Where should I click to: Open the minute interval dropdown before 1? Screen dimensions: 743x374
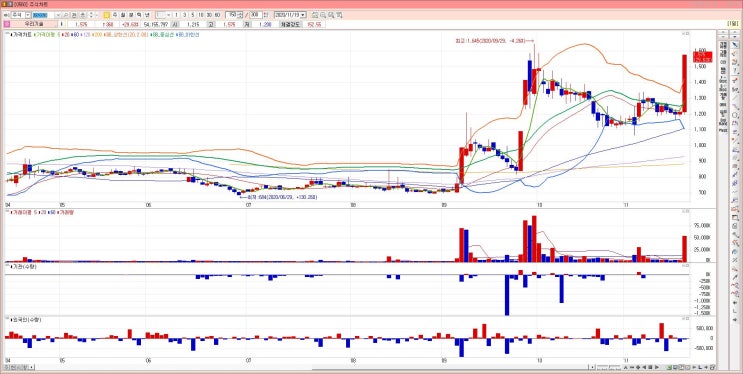click(168, 15)
